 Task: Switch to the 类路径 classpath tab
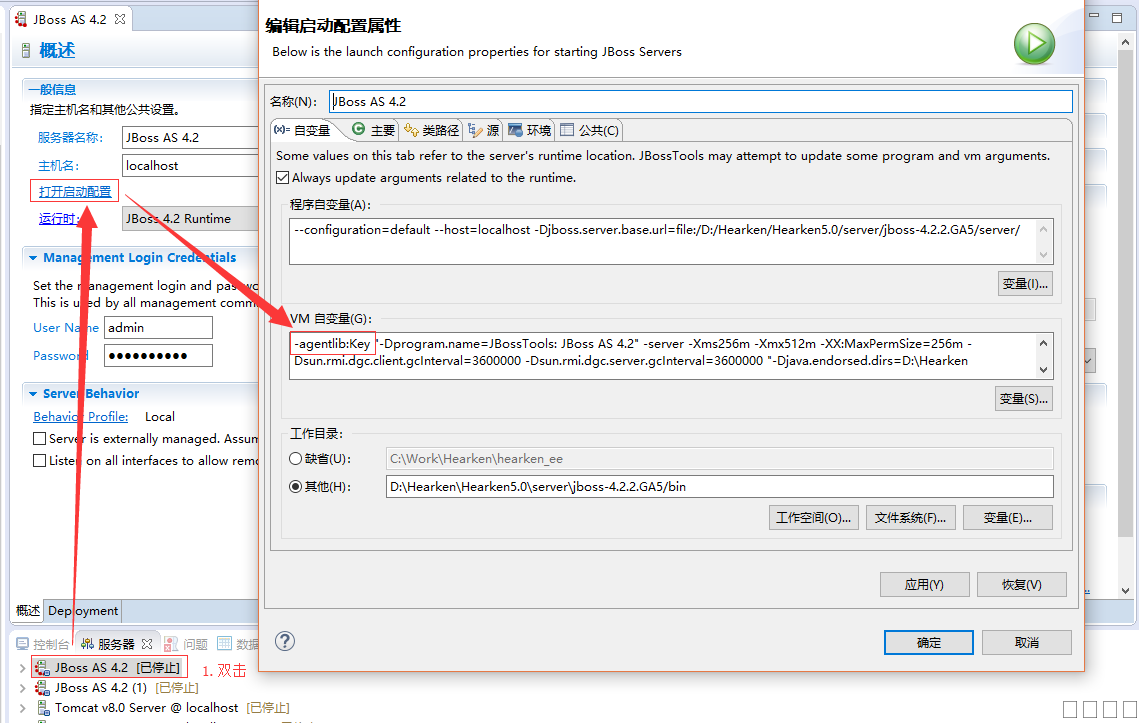pos(432,130)
